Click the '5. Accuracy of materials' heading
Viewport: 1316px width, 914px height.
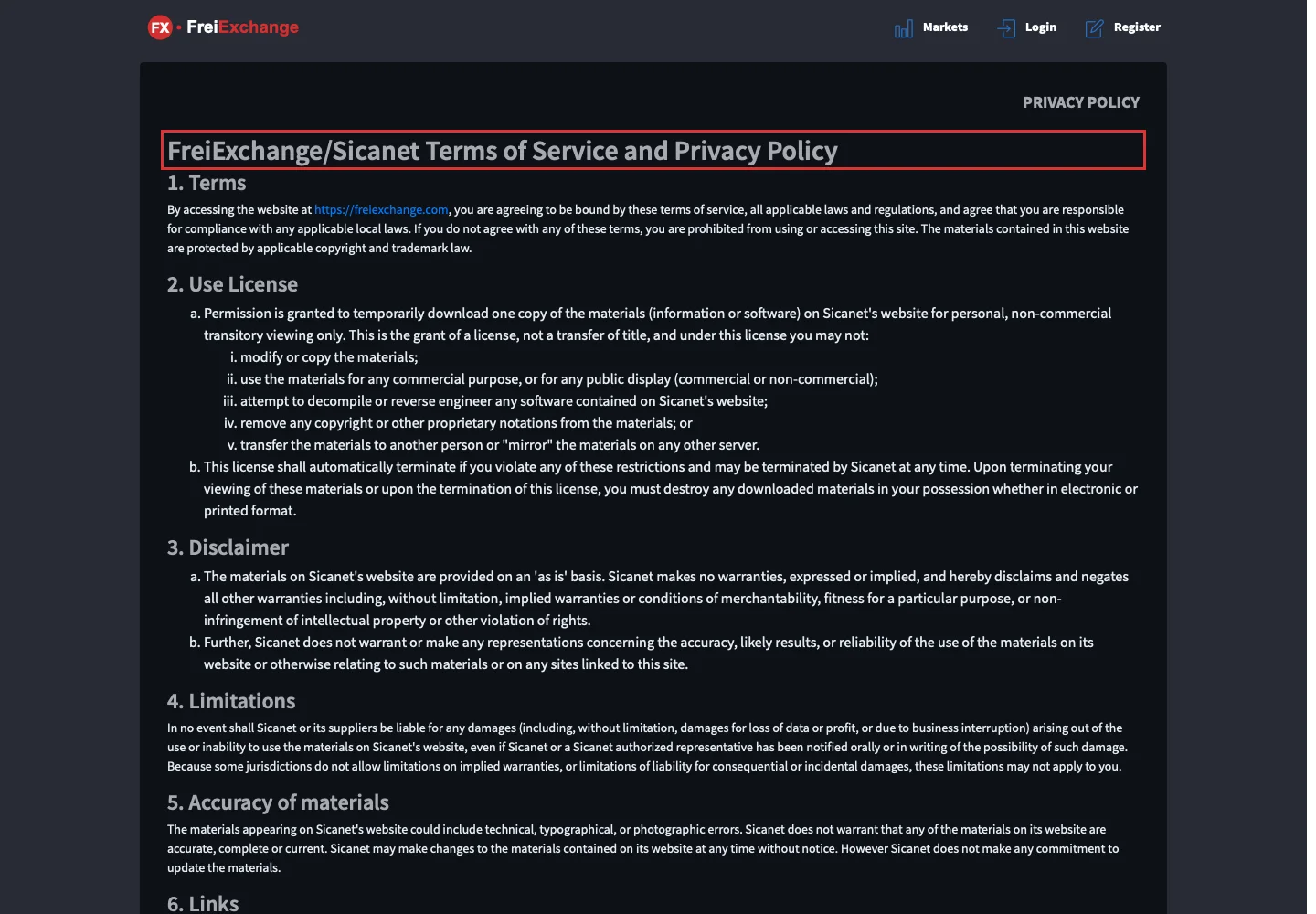point(278,802)
